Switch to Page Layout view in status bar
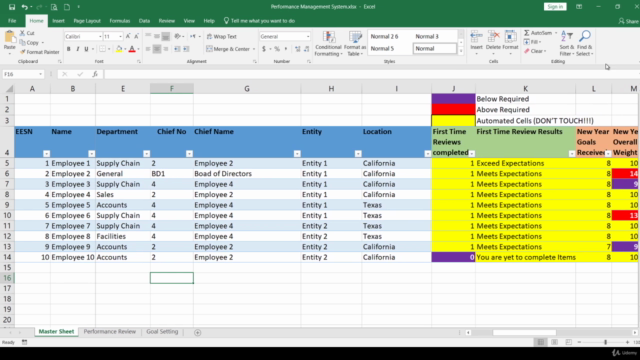 click(554, 342)
